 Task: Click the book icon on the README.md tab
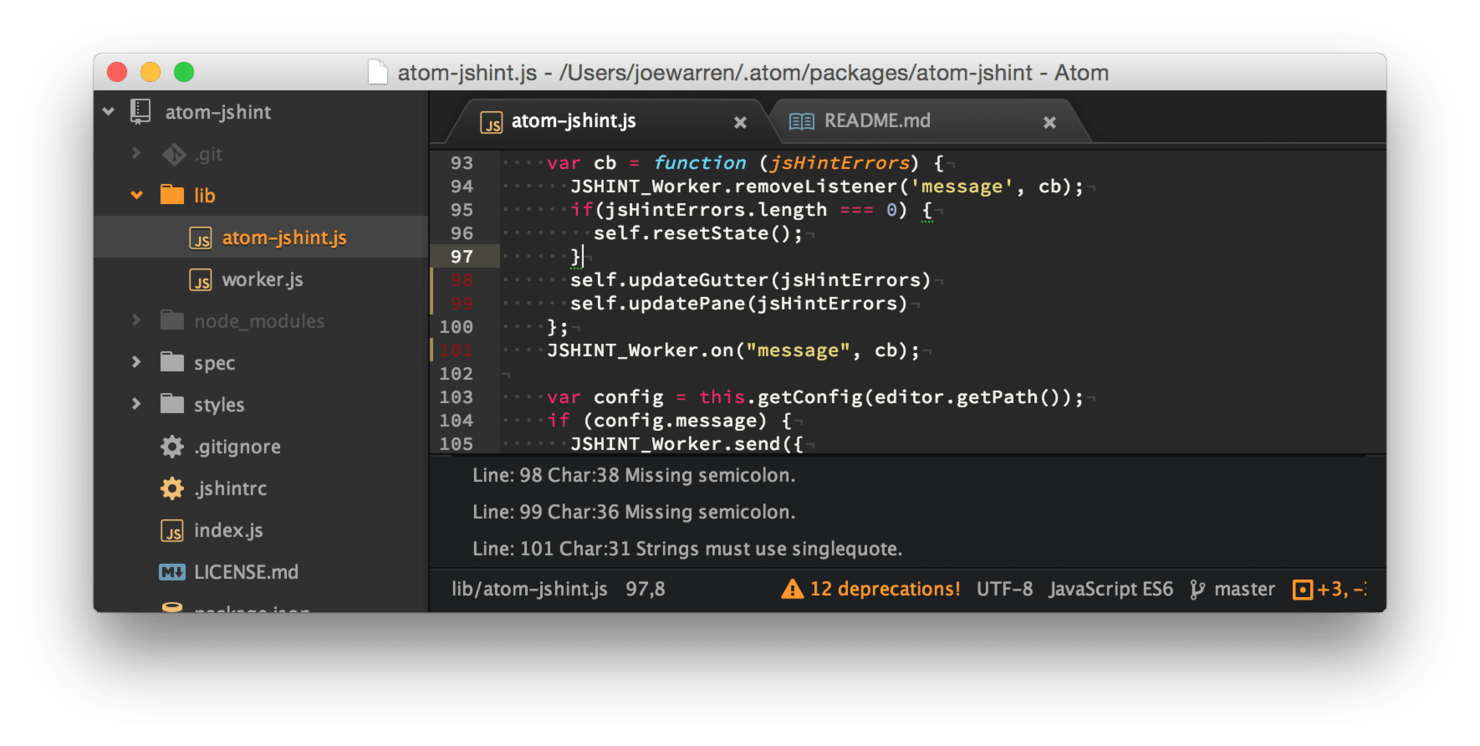[801, 120]
